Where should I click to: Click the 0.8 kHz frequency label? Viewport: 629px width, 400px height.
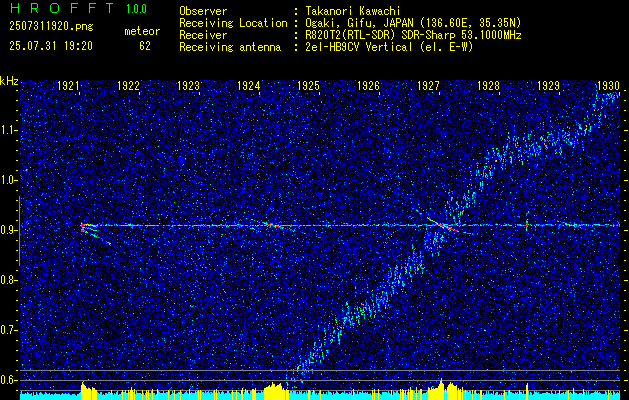9,280
